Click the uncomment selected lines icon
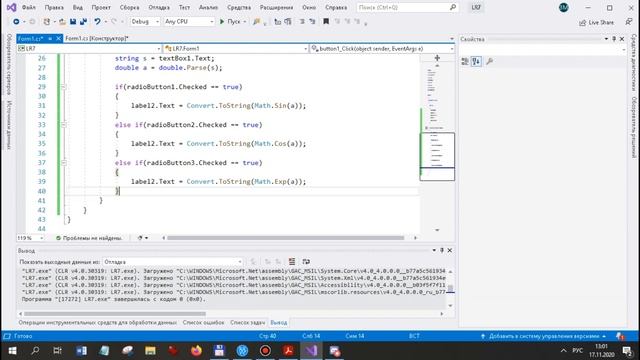Screen dimensions: 640x360 point(312,22)
